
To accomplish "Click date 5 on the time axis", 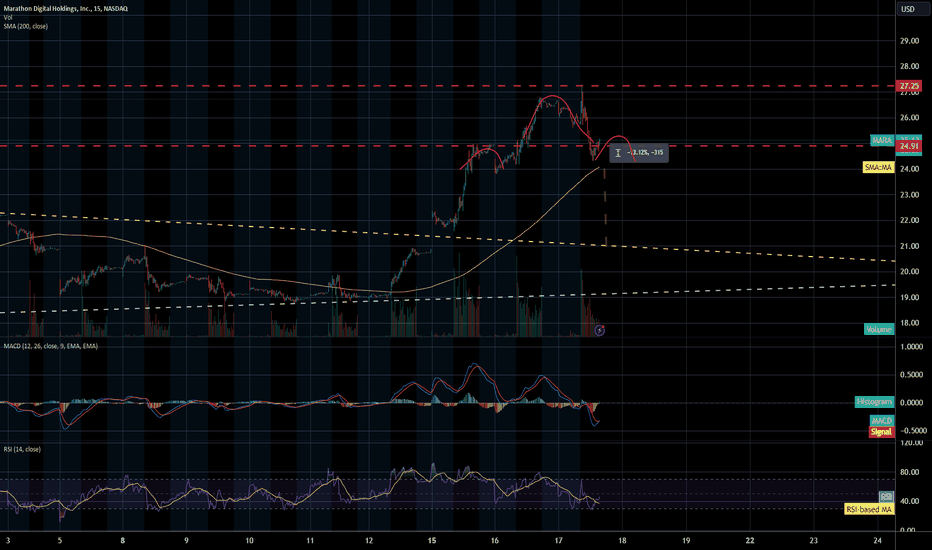I will tap(59, 540).
